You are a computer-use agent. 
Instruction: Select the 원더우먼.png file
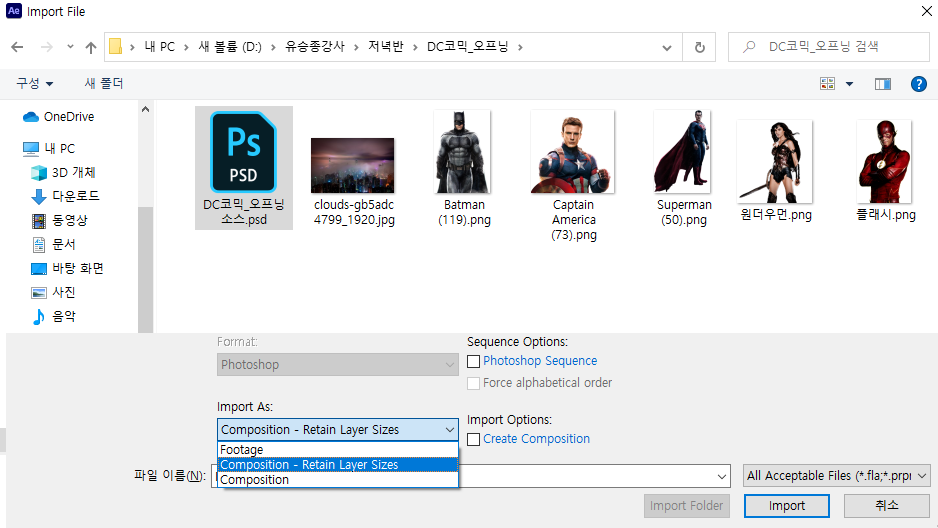[x=775, y=170]
